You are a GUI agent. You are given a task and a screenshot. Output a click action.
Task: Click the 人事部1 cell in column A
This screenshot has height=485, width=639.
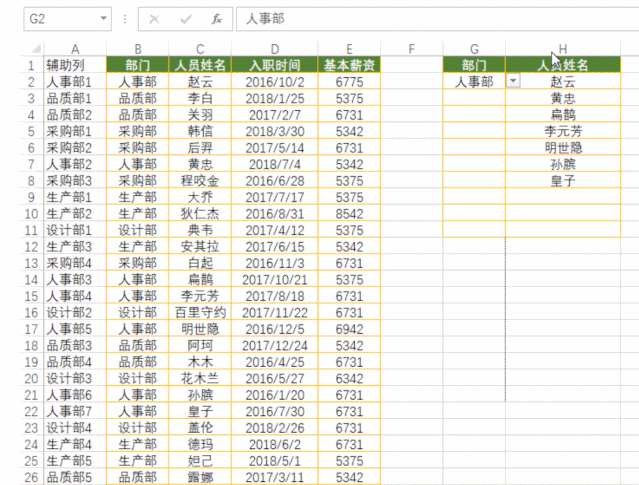[75, 82]
